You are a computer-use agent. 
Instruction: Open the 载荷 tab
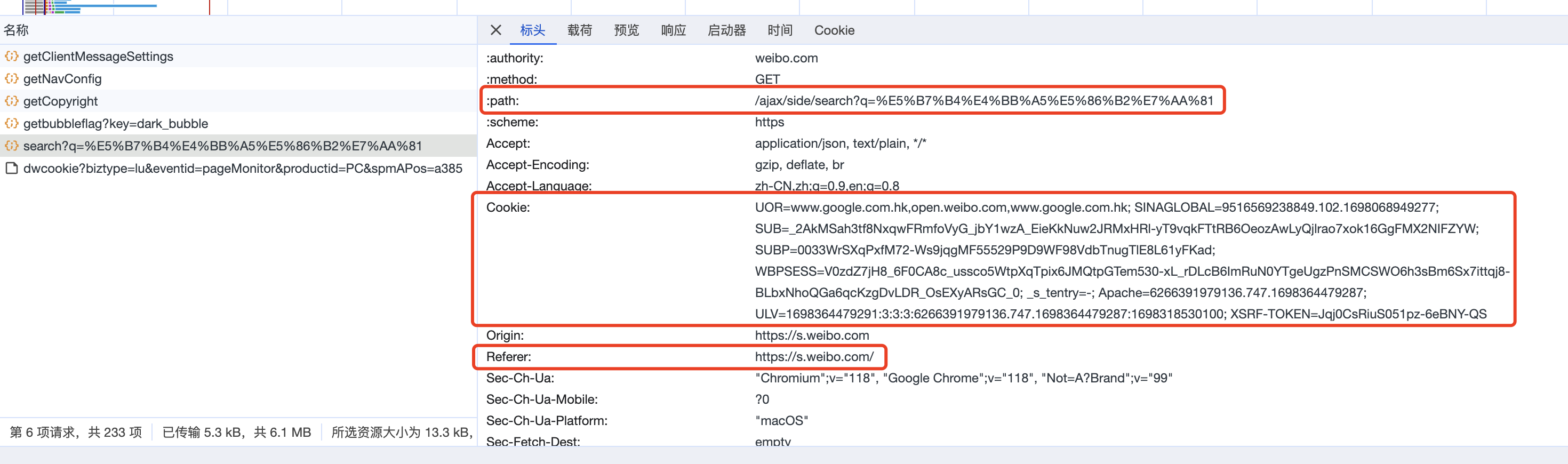579,30
